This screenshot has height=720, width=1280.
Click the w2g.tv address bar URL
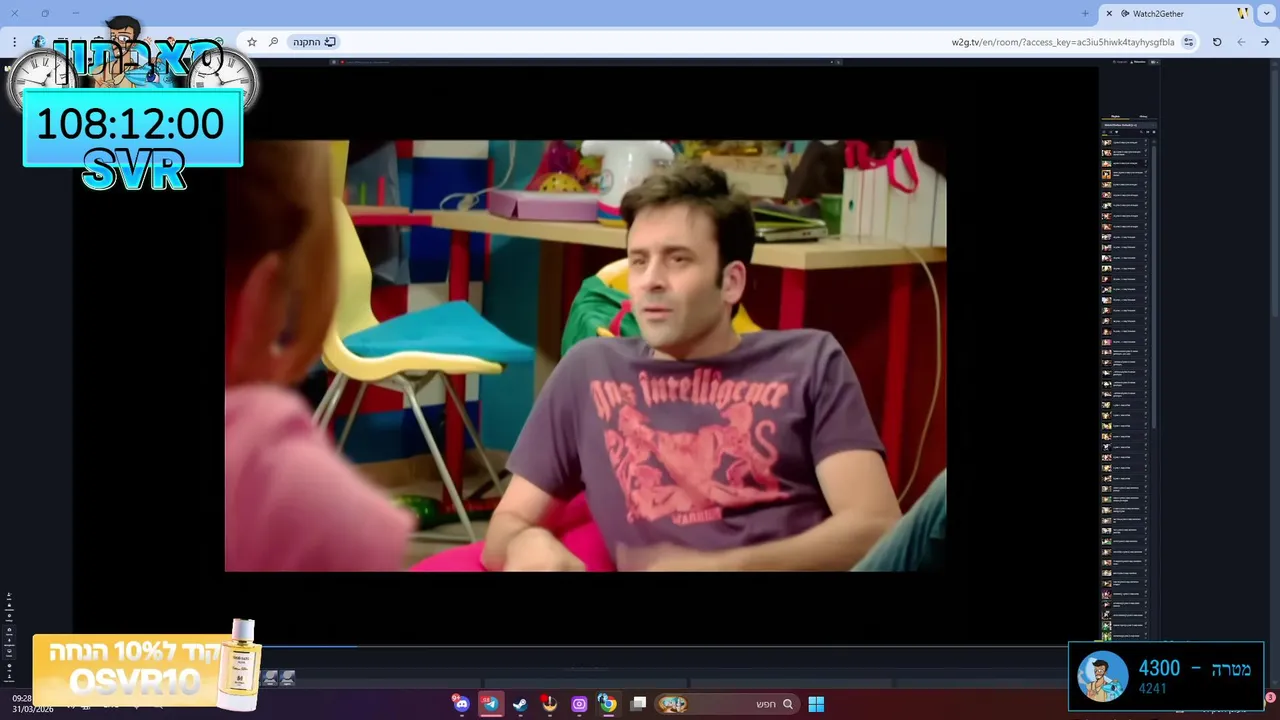pos(1063,42)
